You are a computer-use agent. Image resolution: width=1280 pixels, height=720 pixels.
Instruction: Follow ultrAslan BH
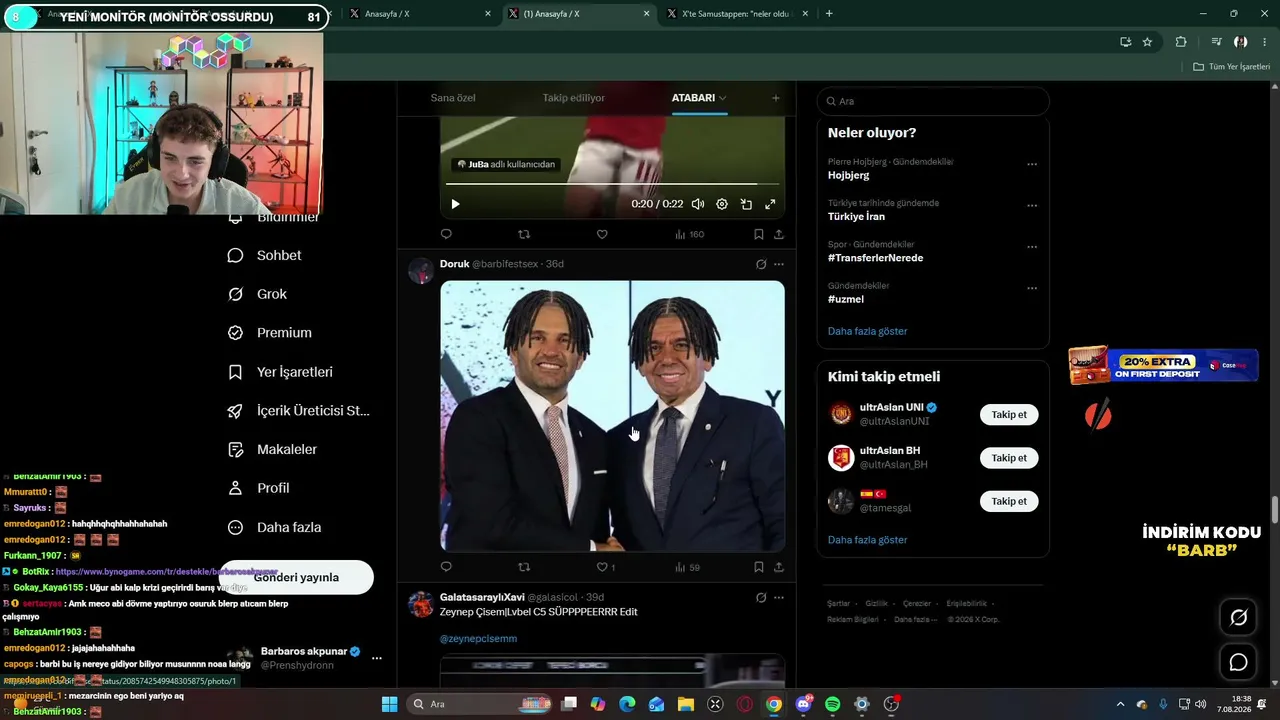pyautogui.click(x=1009, y=458)
